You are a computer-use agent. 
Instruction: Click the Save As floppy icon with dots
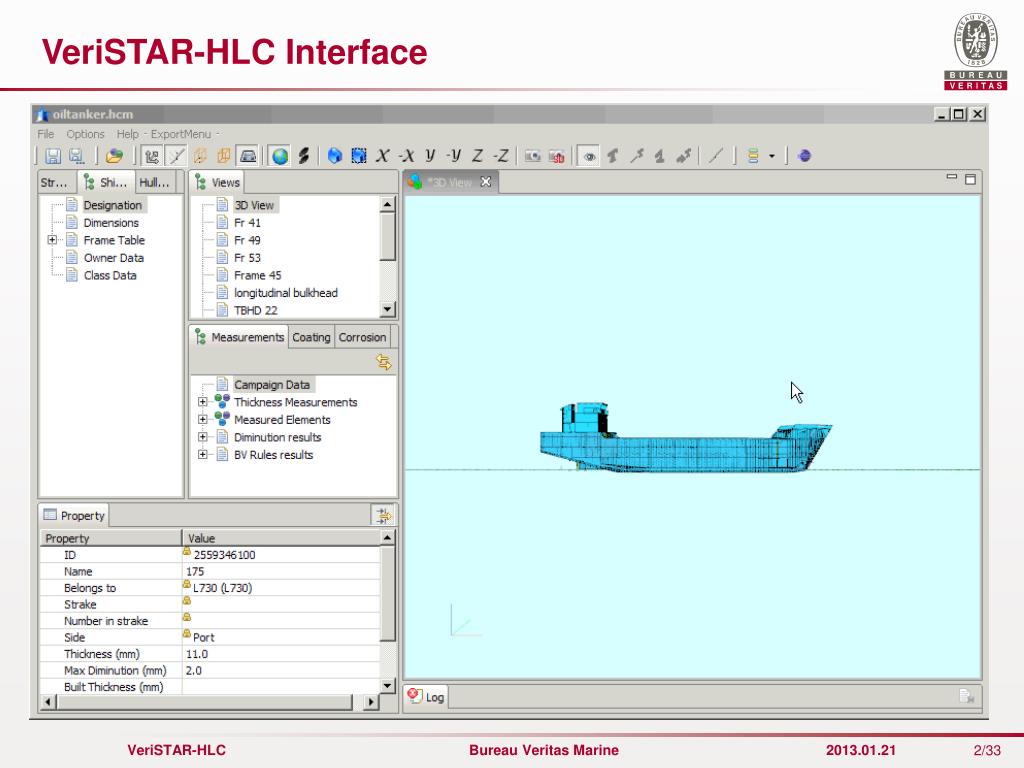[76, 156]
